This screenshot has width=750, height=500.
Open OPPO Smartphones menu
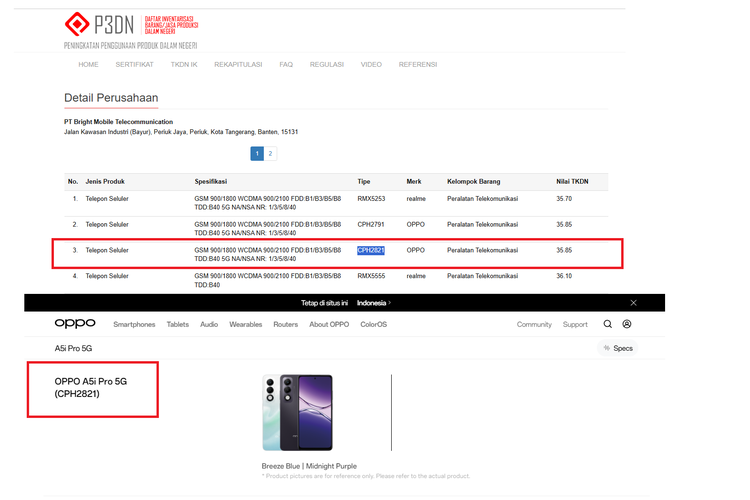[134, 324]
